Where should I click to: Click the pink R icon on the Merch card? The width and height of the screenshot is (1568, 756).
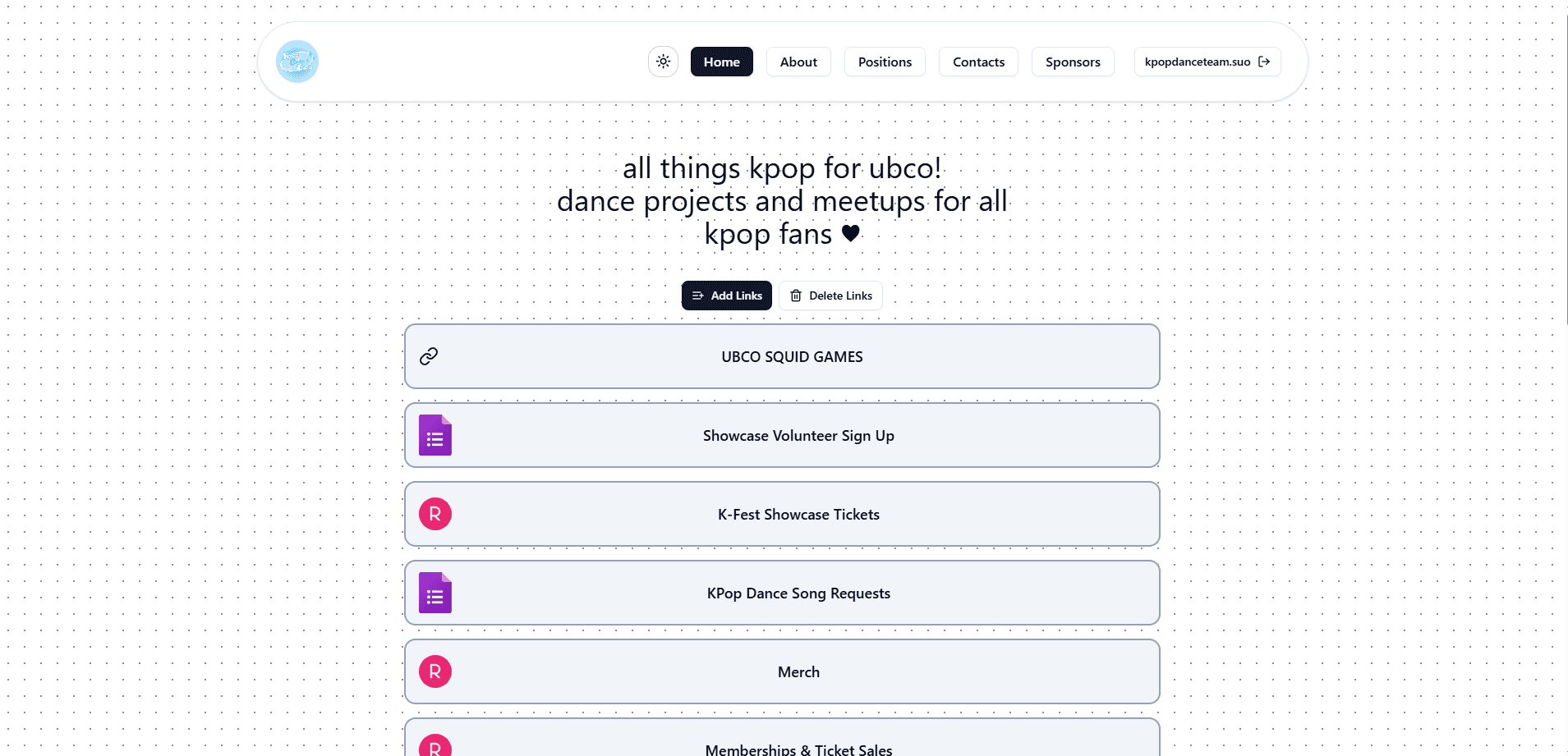pos(435,671)
